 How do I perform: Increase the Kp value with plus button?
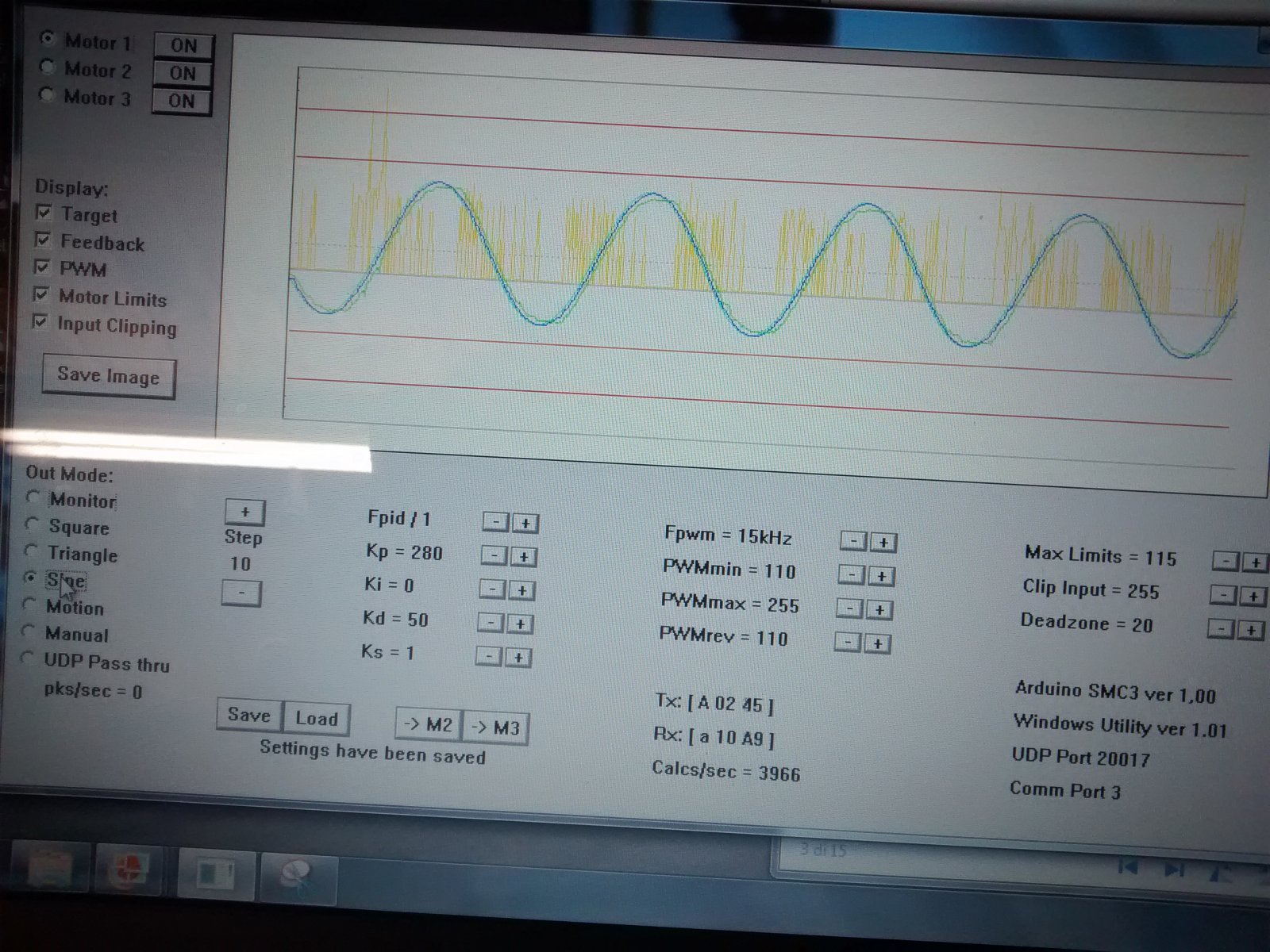click(523, 557)
